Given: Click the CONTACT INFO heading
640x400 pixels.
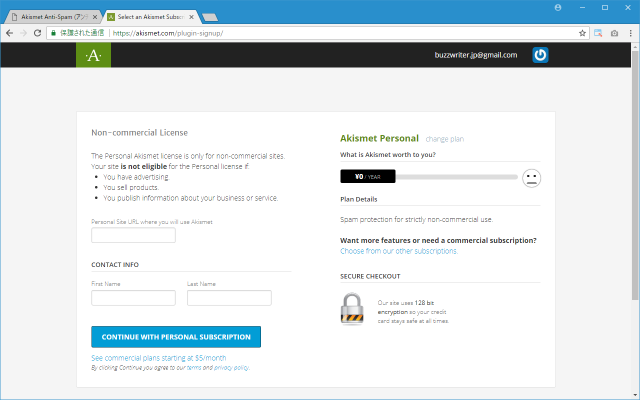Looking at the screenshot, I should pos(115,264).
